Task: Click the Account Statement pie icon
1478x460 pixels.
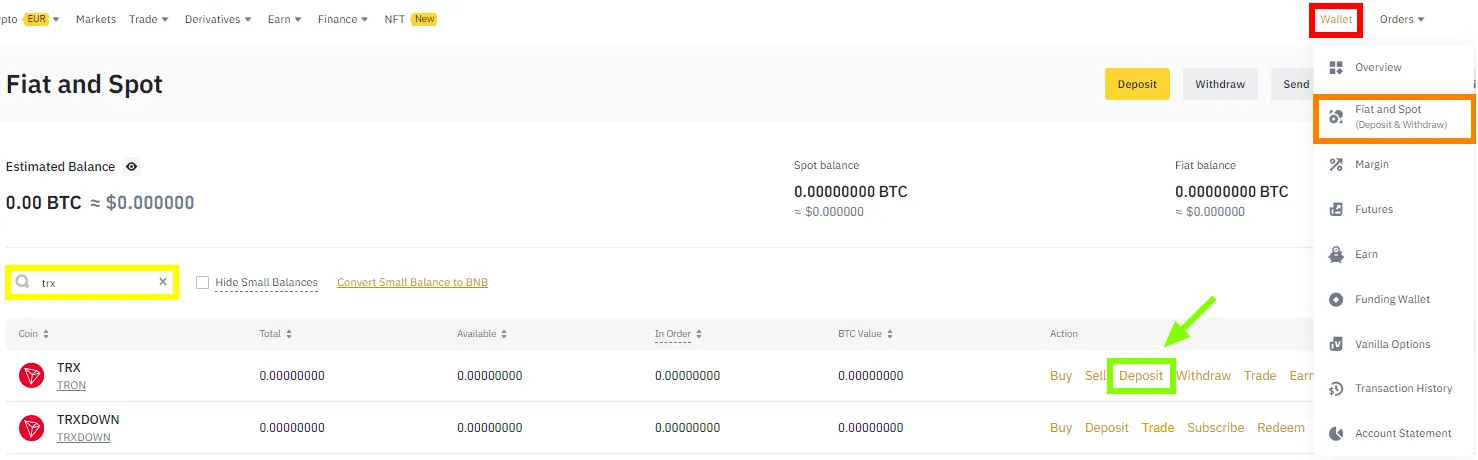Action: 1336,433
